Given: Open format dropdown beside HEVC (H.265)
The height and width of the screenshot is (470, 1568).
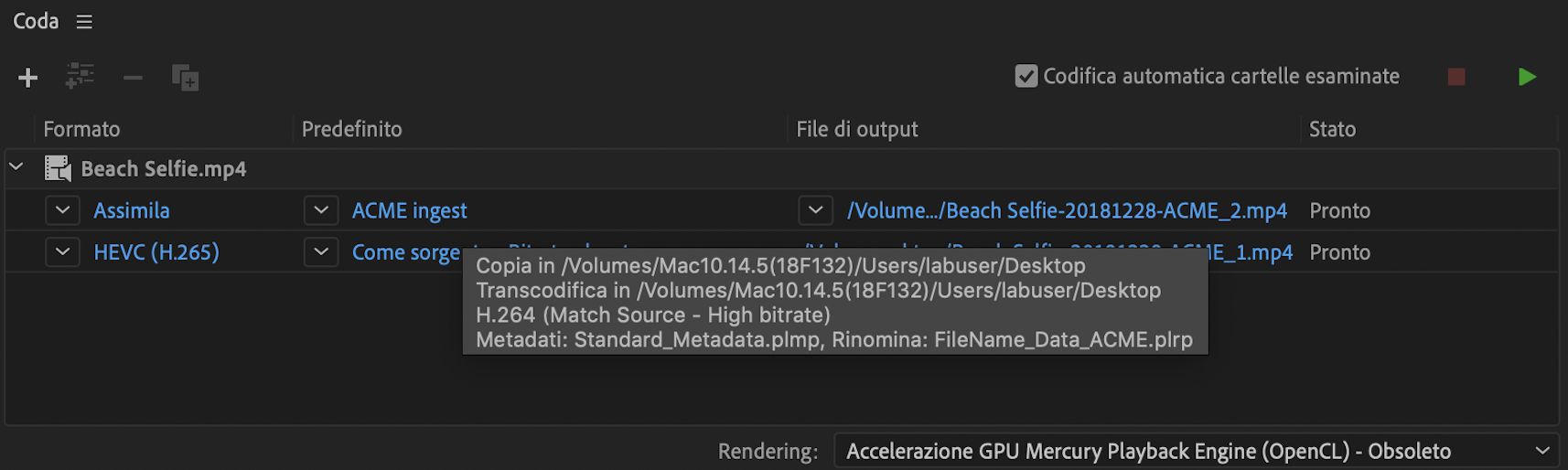Looking at the screenshot, I should [x=62, y=252].
